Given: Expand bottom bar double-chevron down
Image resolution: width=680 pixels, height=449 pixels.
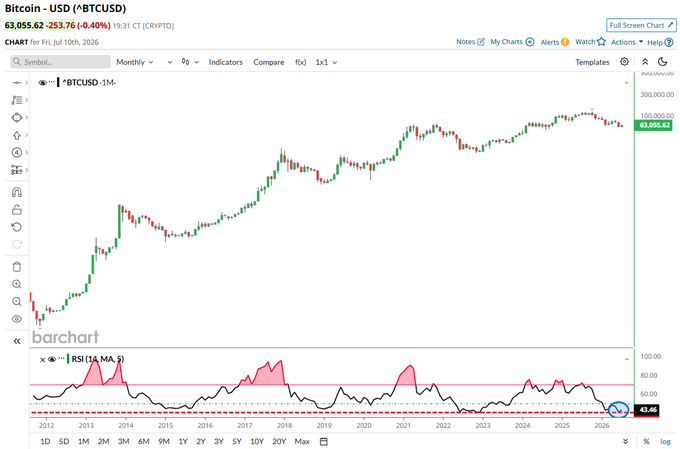Looking at the screenshot, I should [x=626, y=441].
